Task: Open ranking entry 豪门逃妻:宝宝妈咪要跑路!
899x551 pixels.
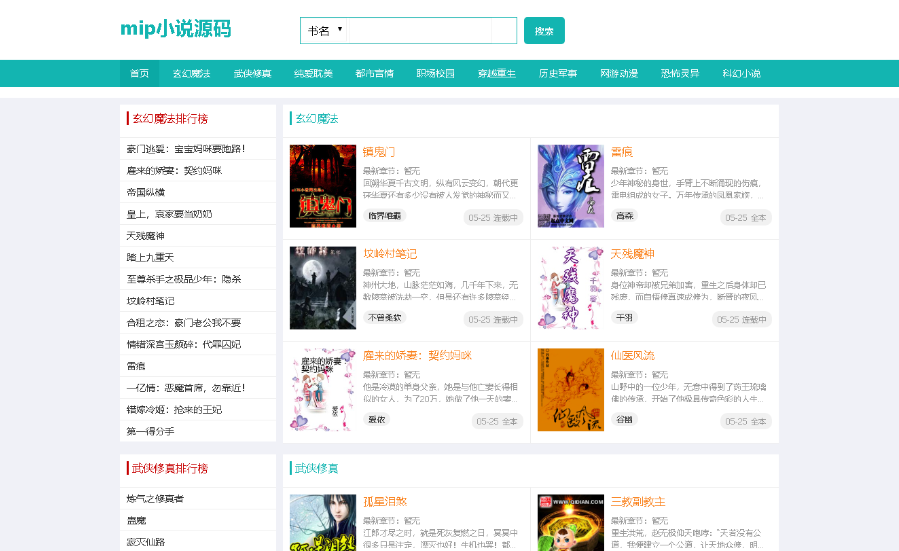Action: 186,149
